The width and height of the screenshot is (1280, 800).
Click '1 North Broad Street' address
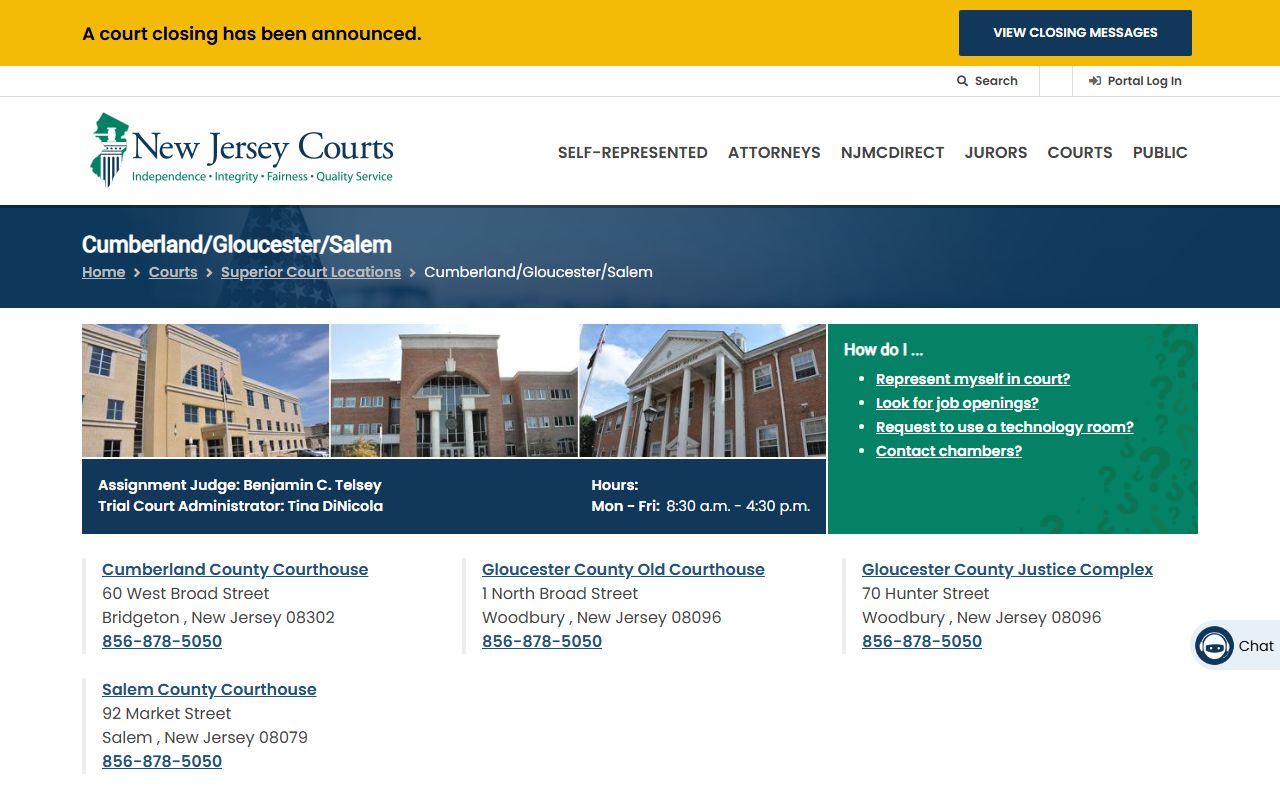pyautogui.click(x=560, y=593)
